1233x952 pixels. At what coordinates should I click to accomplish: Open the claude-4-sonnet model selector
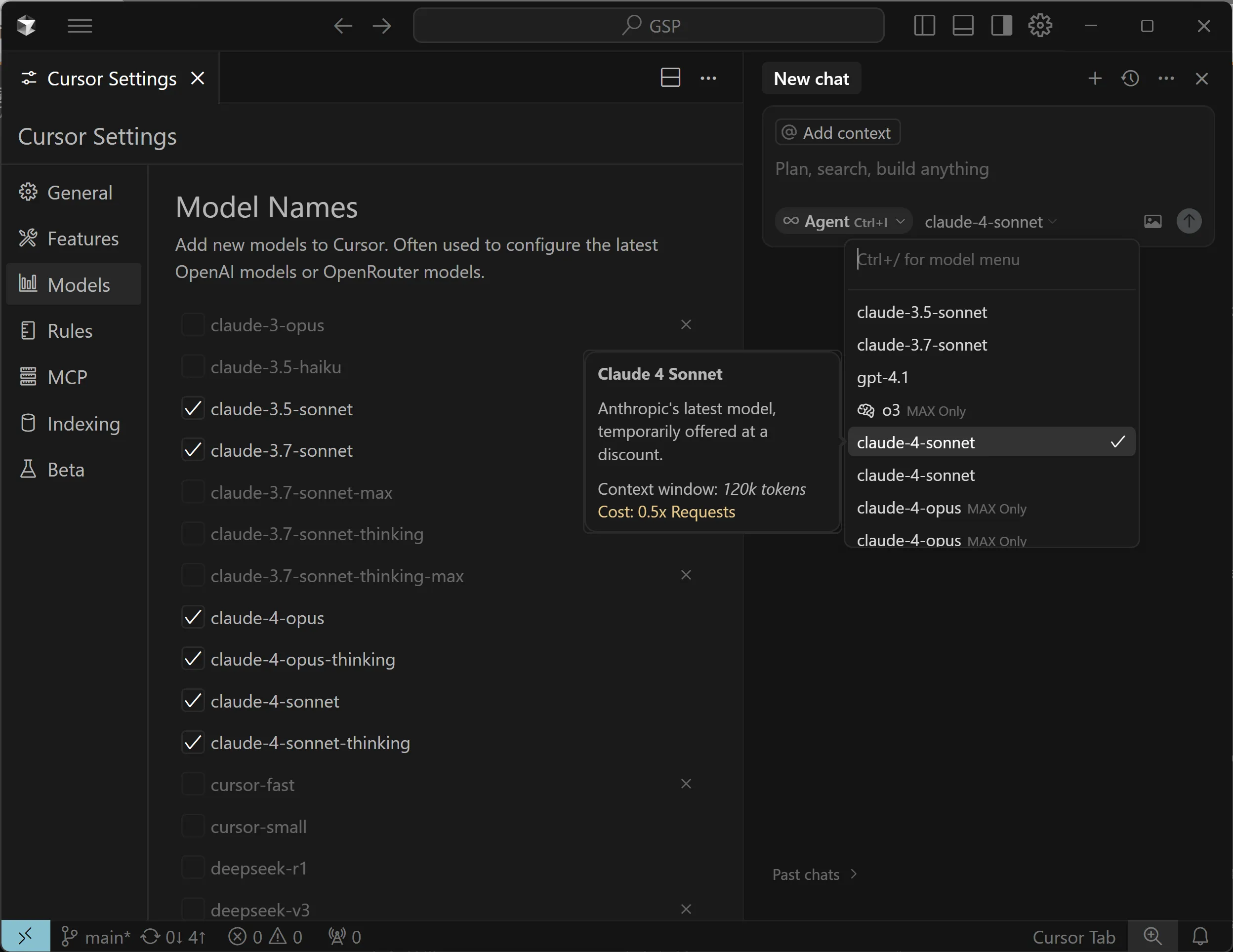click(989, 222)
